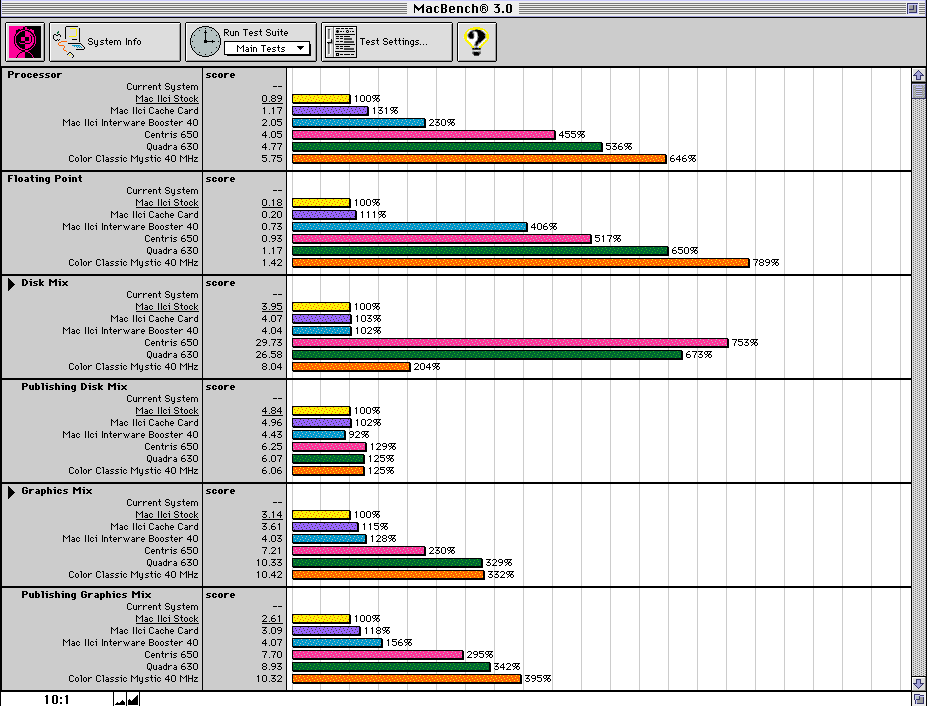The width and height of the screenshot is (927, 706).
Task: Click the green 650% Floating Point bar
Action: 480,251
